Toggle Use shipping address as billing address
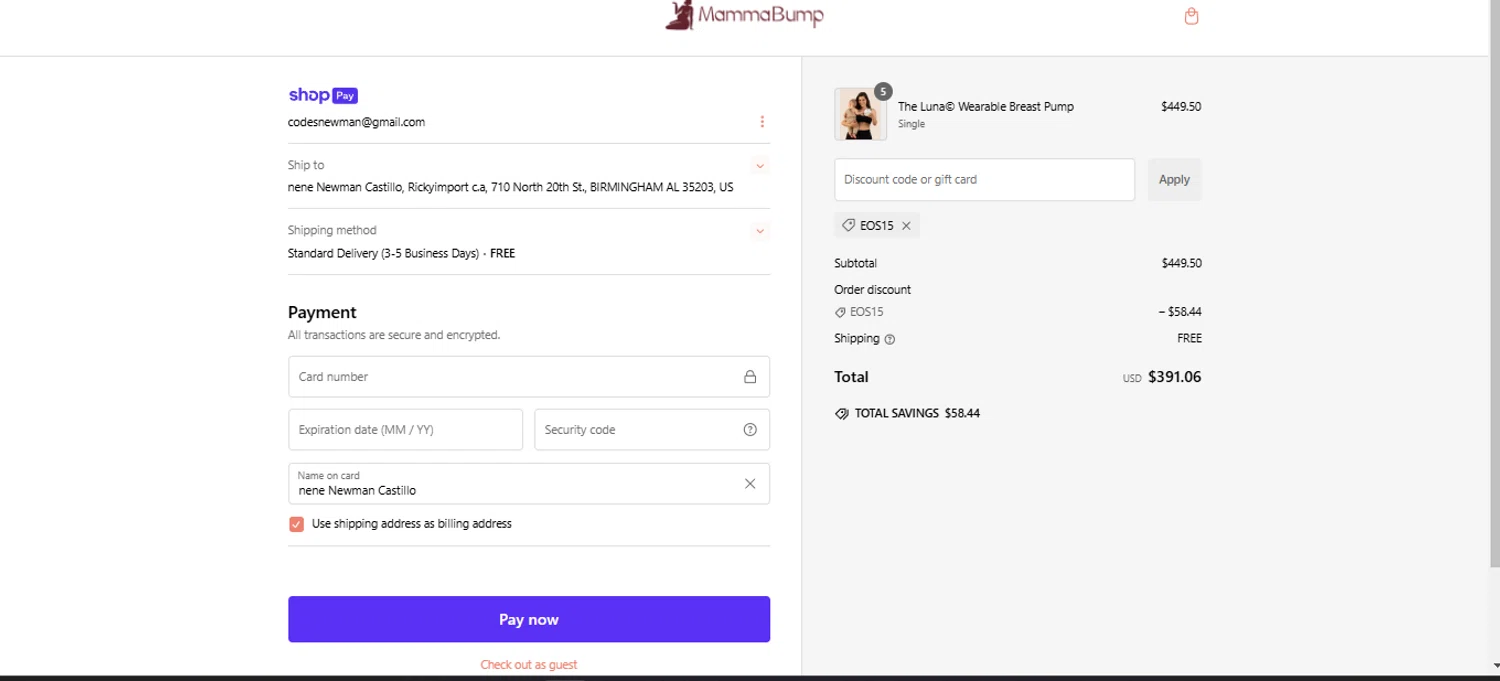The height and width of the screenshot is (681, 1500). [296, 524]
